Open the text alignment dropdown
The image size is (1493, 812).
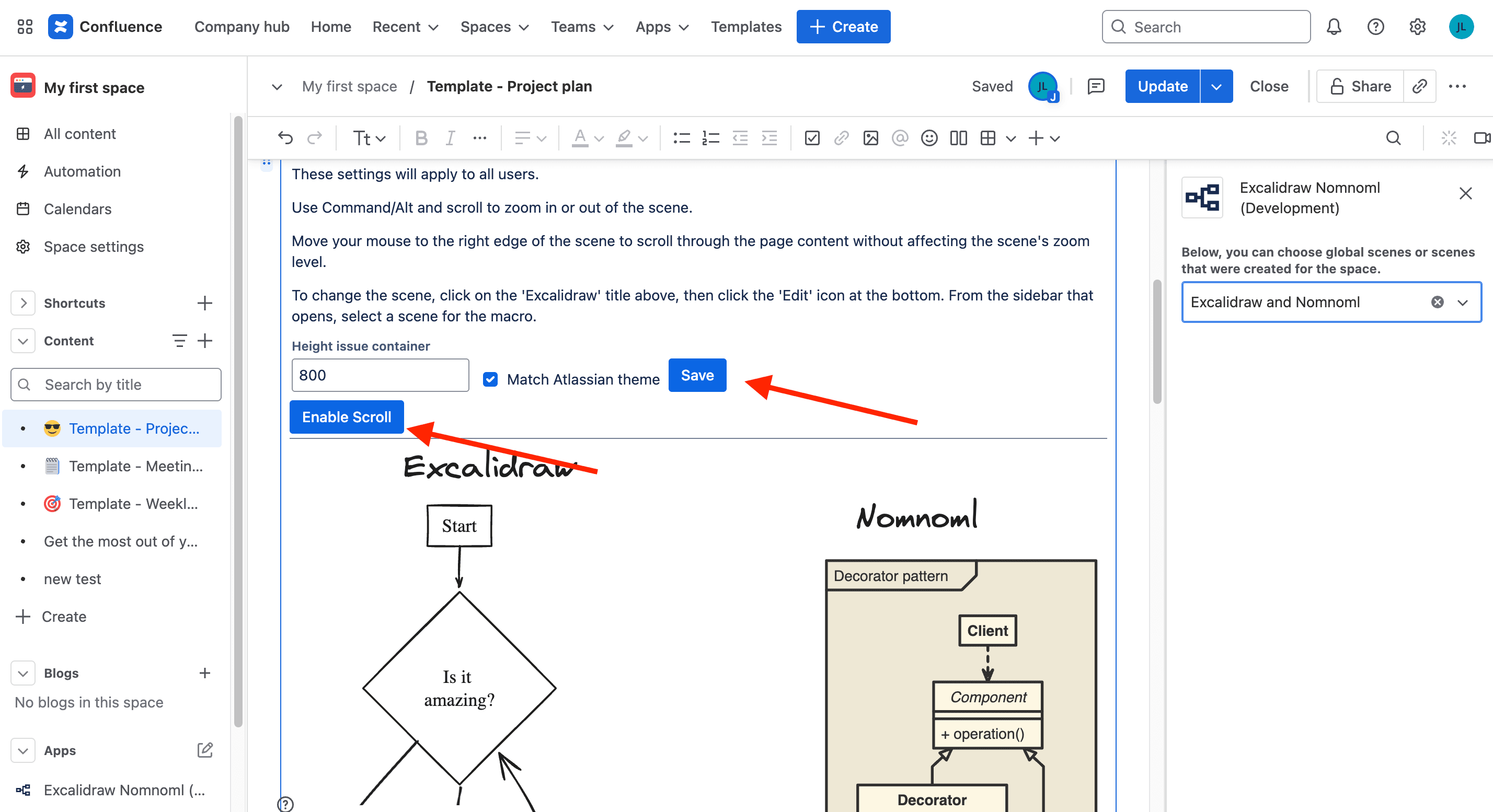point(530,138)
